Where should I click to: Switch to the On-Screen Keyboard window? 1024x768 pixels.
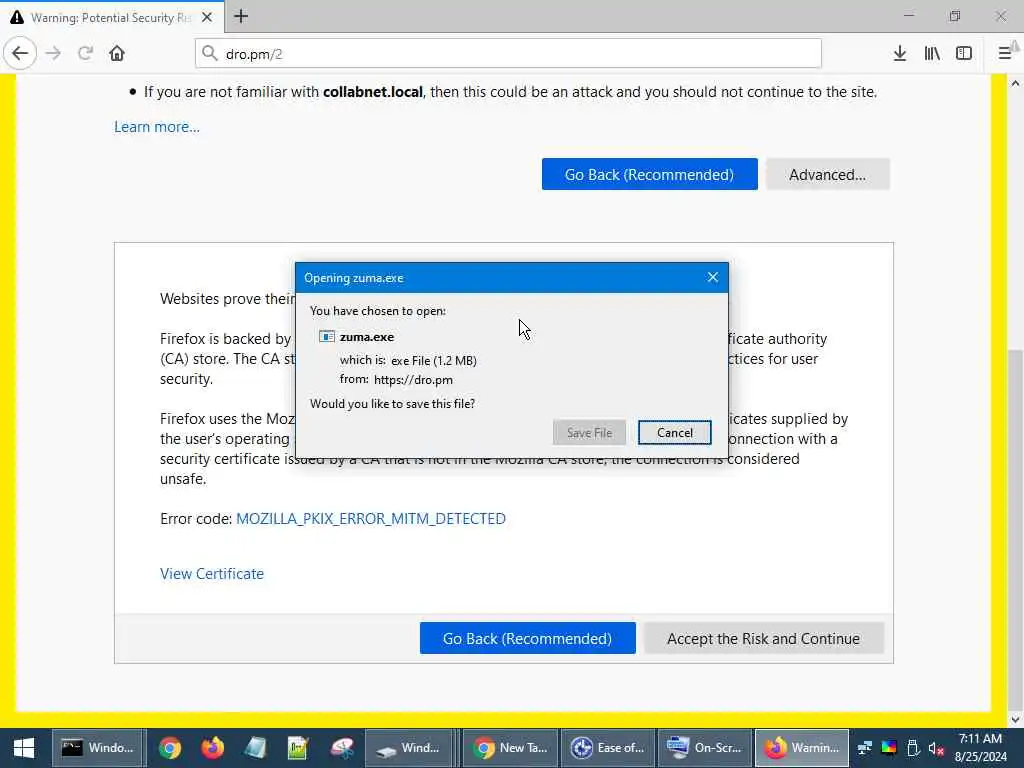(x=705, y=748)
